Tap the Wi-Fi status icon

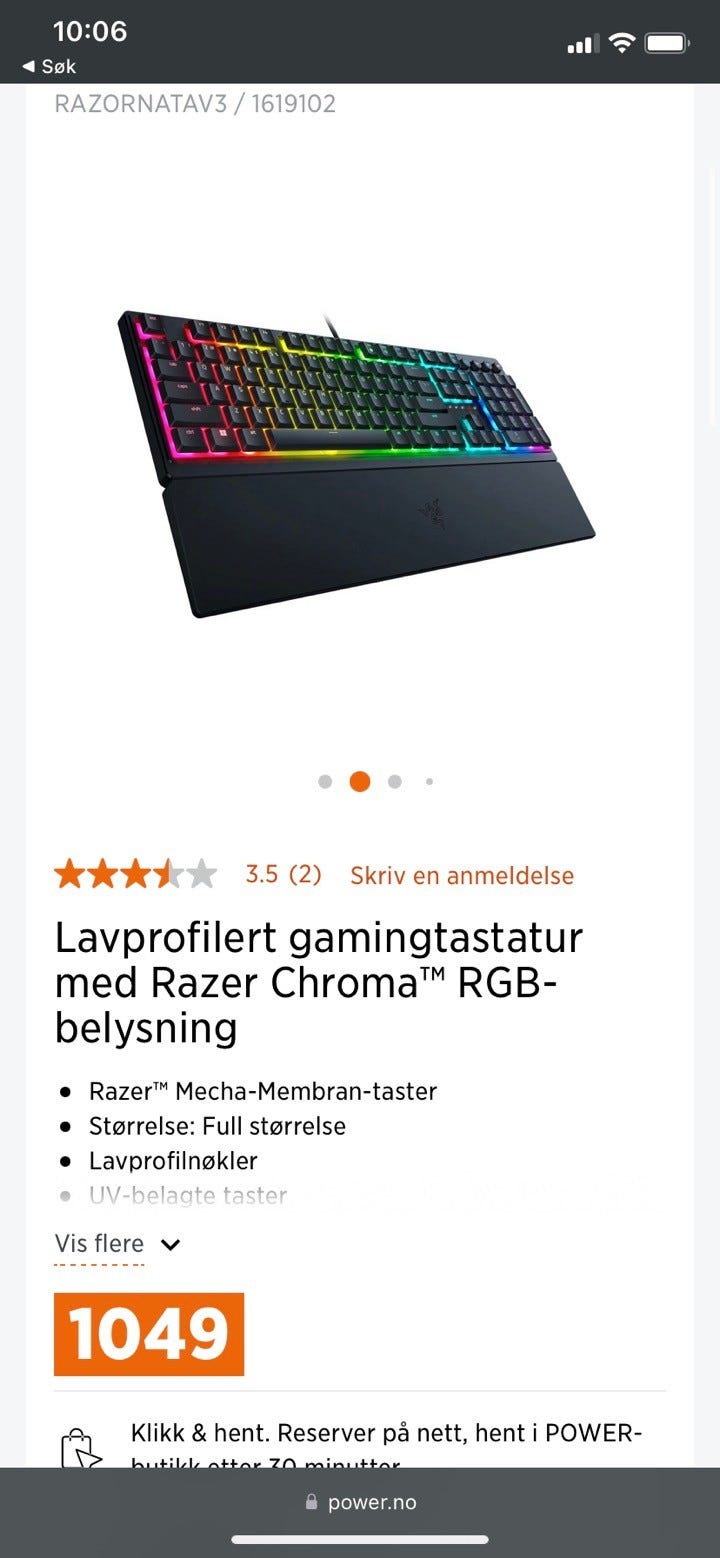coord(622,43)
